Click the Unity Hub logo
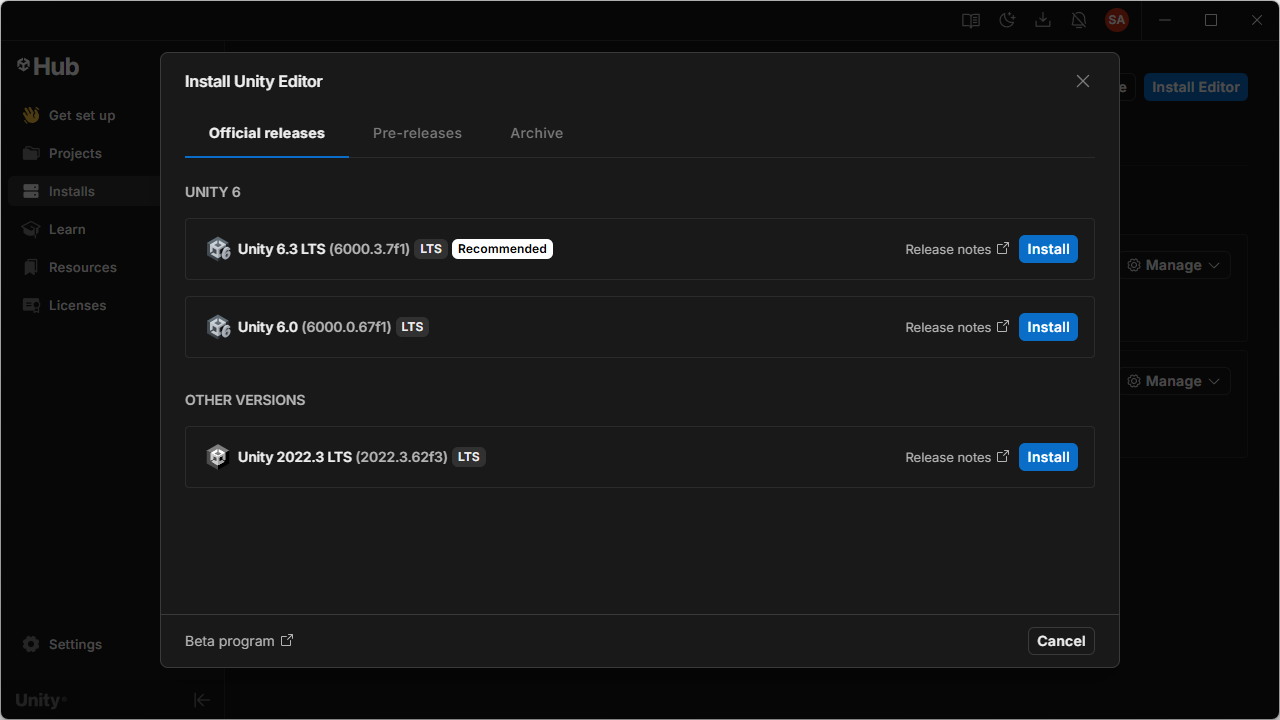Viewport: 1280px width, 720px height. pos(48,66)
